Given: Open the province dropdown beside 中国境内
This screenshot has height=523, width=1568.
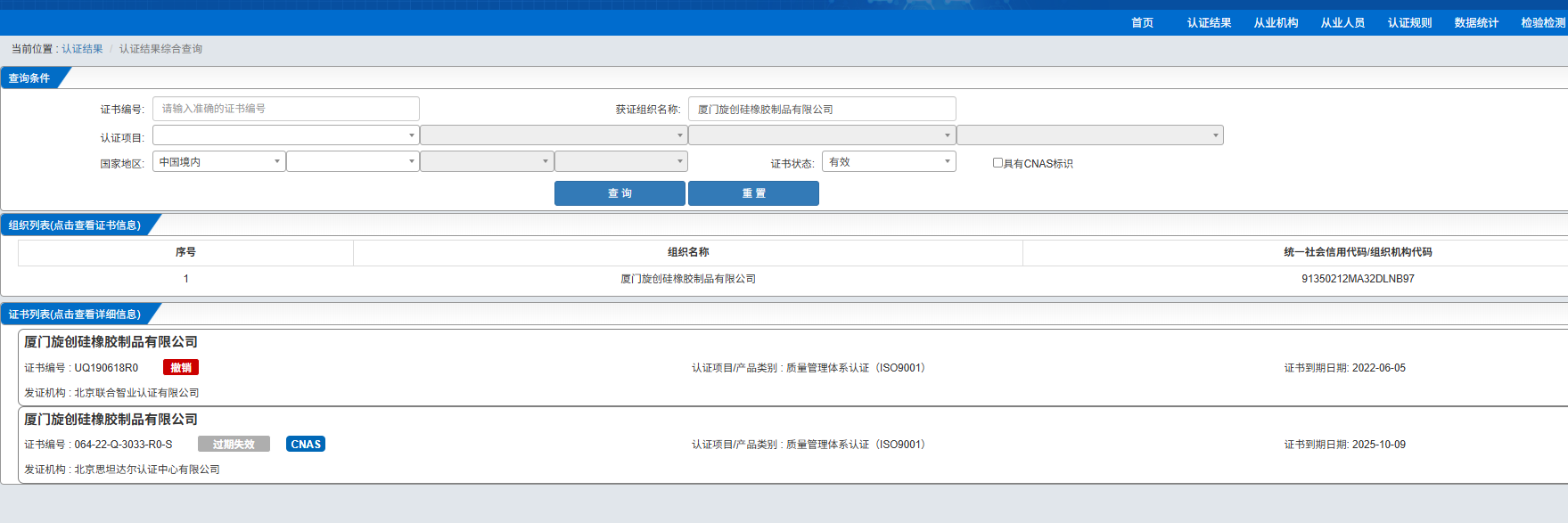Looking at the screenshot, I should click(x=352, y=162).
